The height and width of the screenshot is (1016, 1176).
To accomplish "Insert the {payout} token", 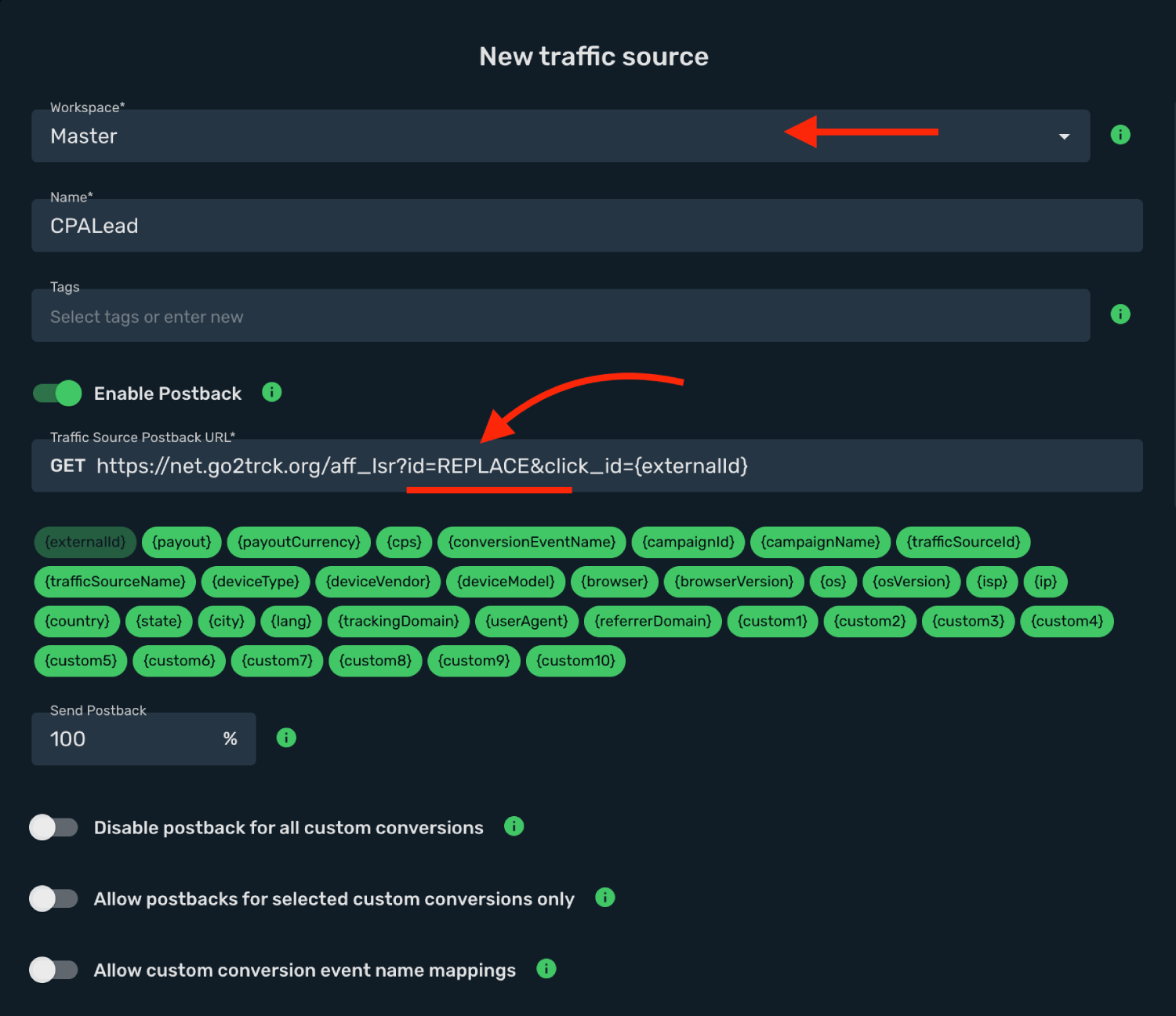I will point(182,542).
